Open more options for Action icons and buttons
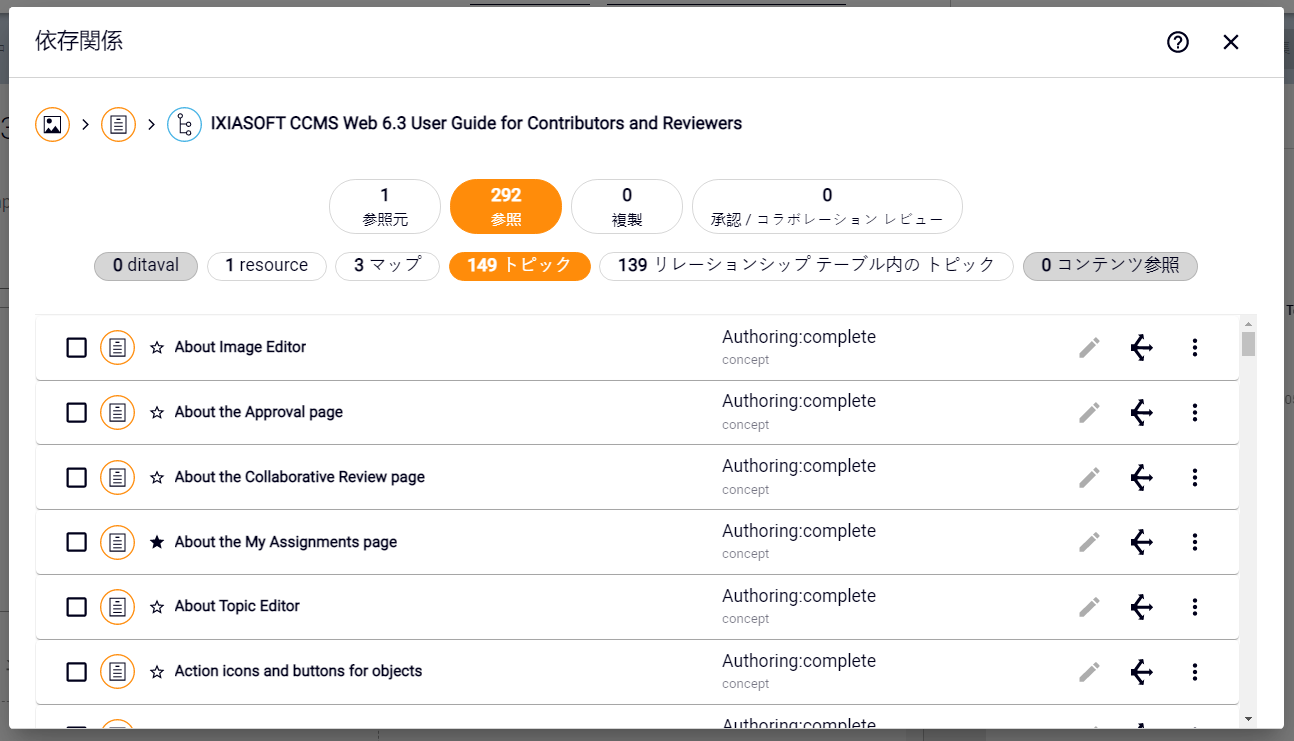The width and height of the screenshot is (1294, 741). click(x=1194, y=672)
